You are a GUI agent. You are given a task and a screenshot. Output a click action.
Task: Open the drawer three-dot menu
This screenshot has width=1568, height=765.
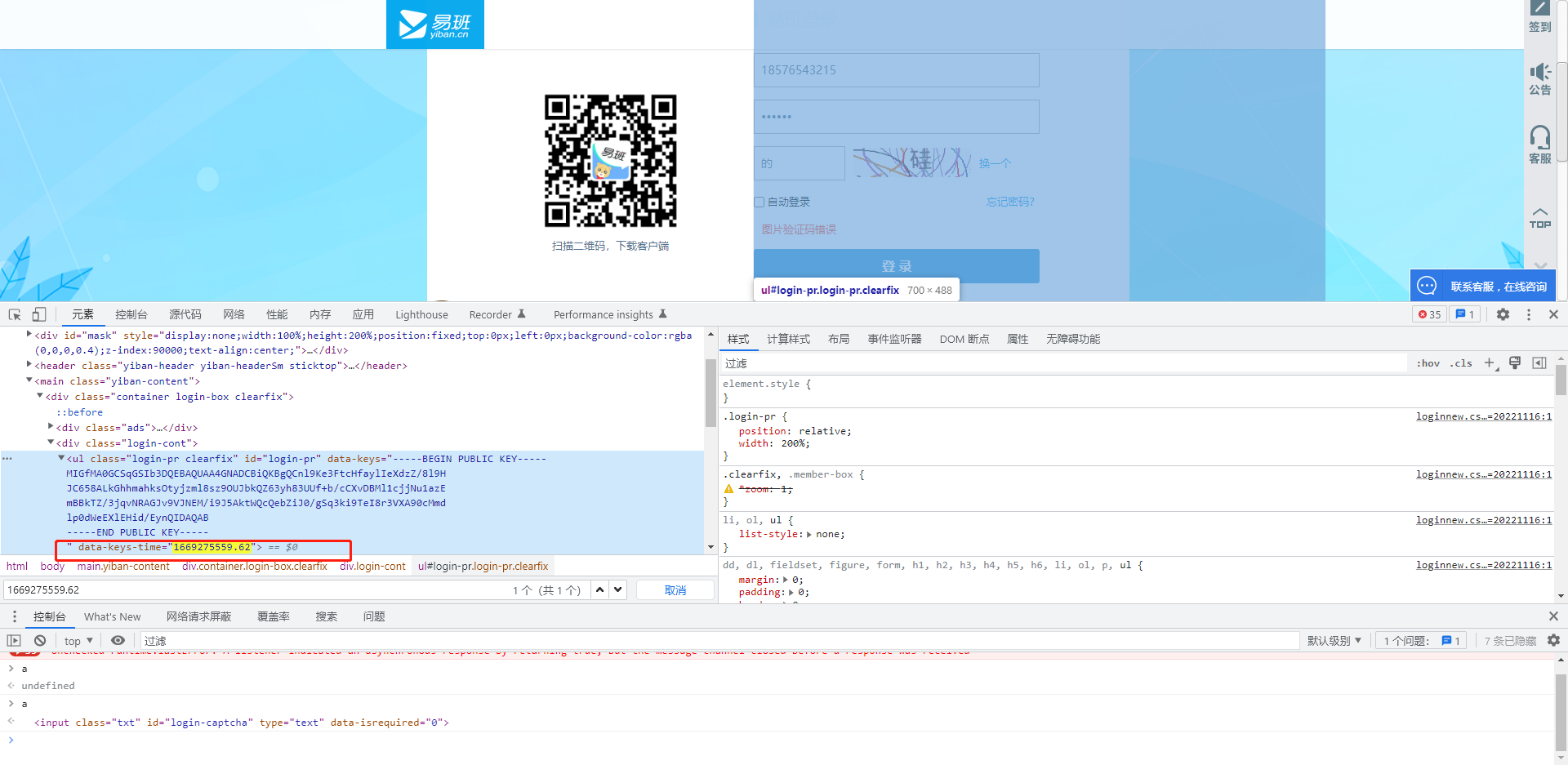[x=14, y=616]
